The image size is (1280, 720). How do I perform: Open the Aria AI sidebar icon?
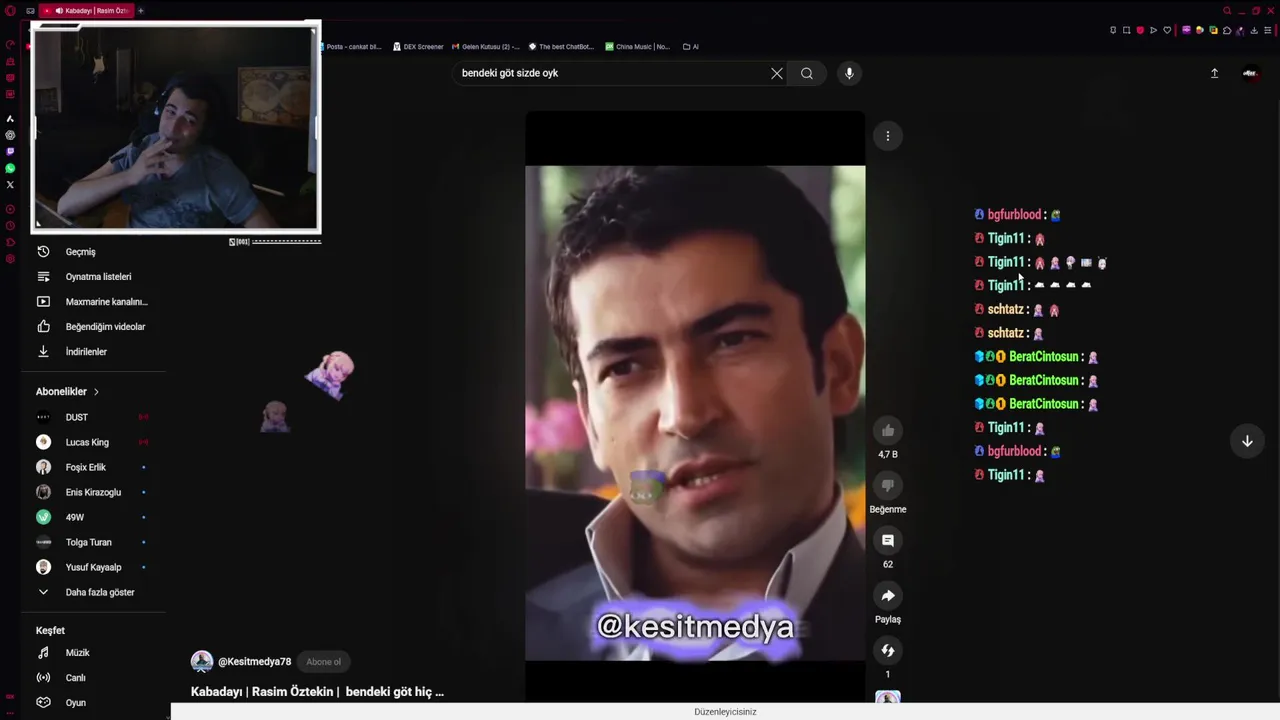coord(10,118)
